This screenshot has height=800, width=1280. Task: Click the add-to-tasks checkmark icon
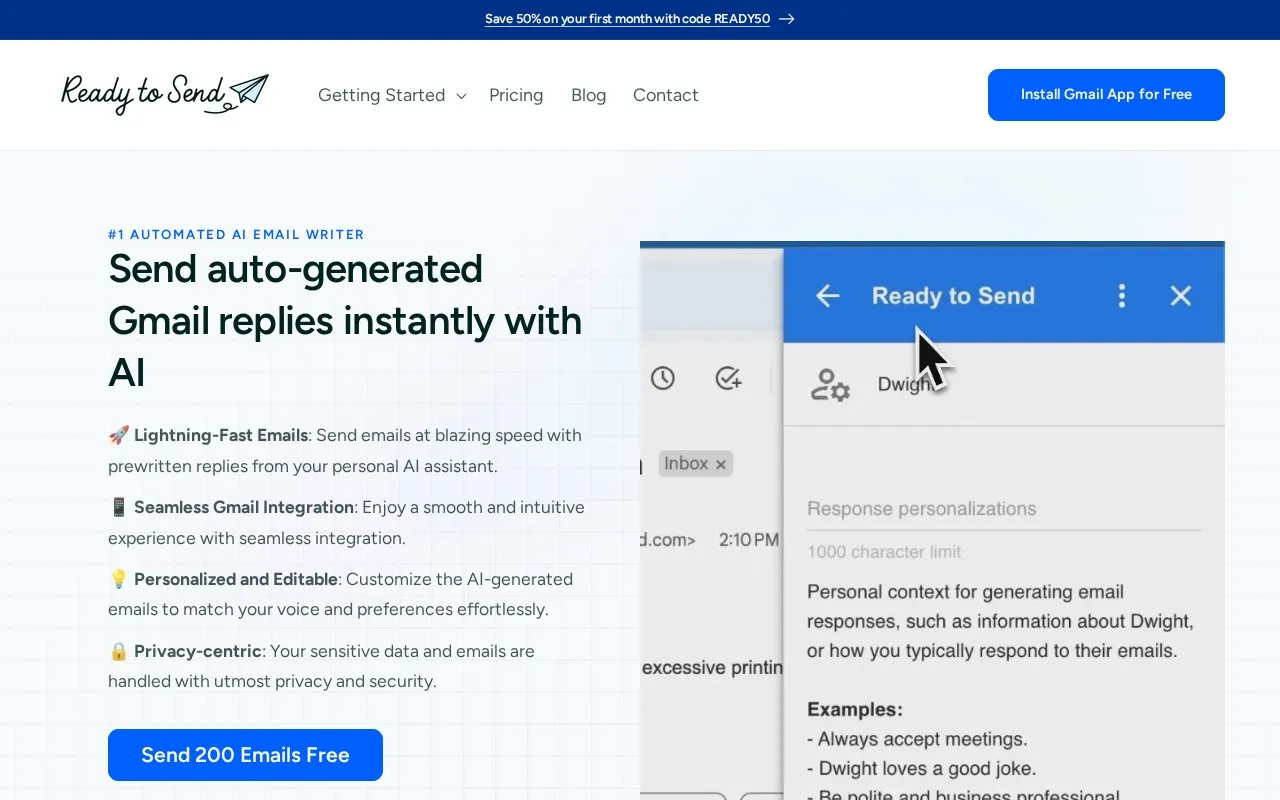728,378
